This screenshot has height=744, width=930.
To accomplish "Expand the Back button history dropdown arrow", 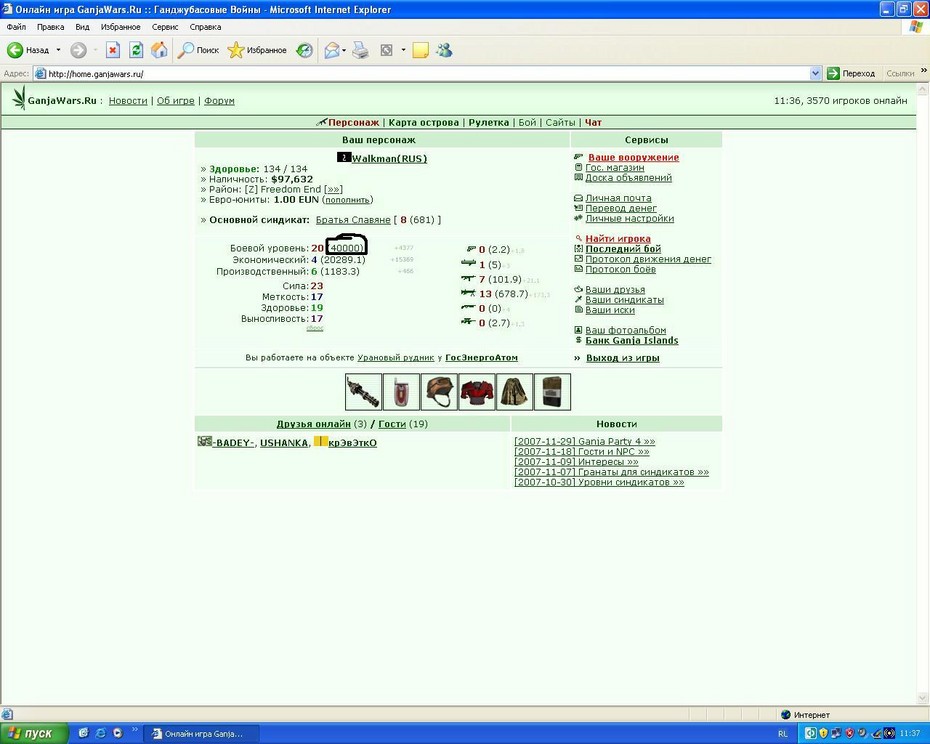I will 58,50.
